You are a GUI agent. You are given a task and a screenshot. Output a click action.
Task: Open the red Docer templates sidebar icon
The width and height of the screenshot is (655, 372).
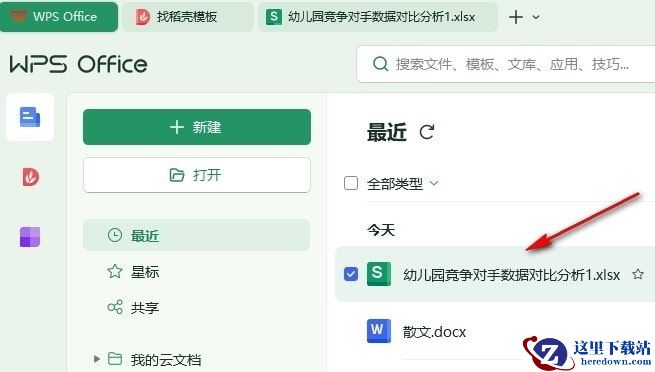pyautogui.click(x=30, y=177)
